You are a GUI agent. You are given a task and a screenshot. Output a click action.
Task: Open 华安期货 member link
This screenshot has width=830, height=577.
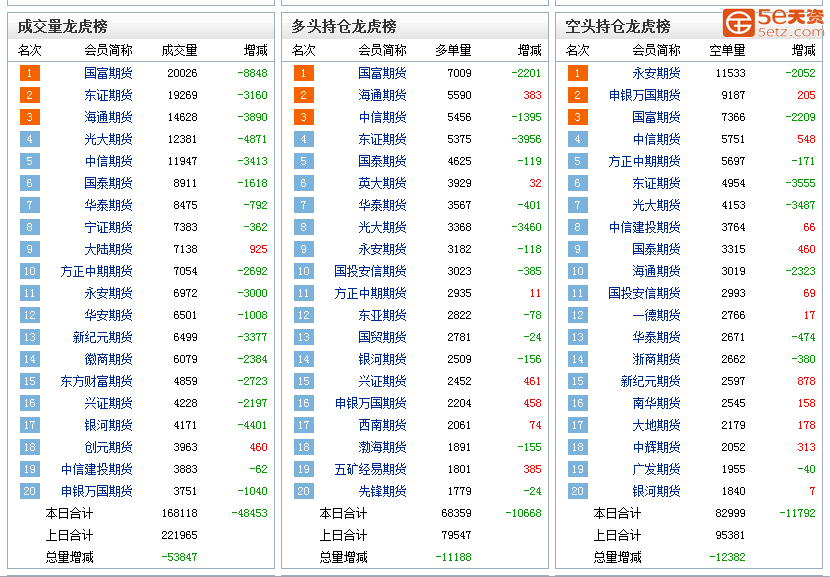[108, 315]
